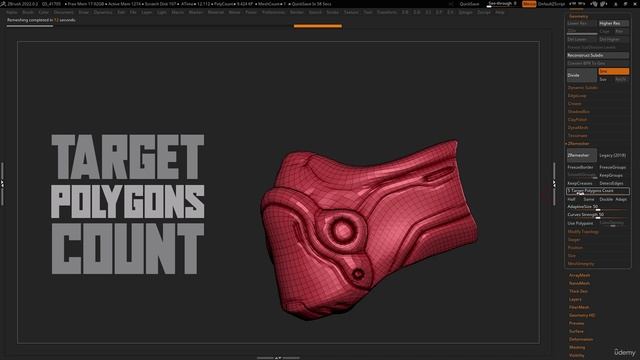Click the DefaultZScript button
The image size is (640, 360).
[551, 4]
